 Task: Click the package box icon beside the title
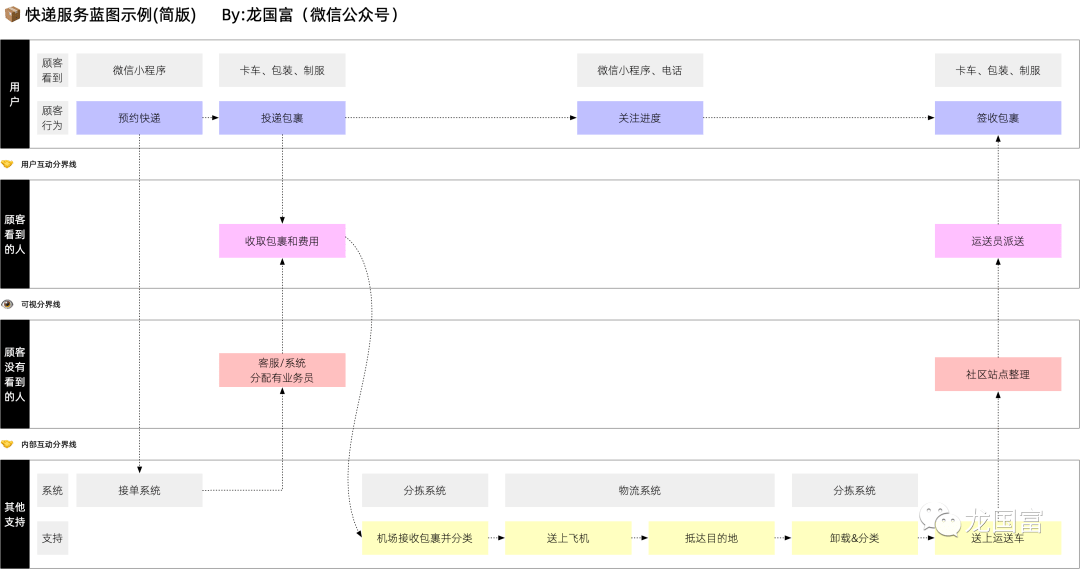pyautogui.click(x=11, y=15)
